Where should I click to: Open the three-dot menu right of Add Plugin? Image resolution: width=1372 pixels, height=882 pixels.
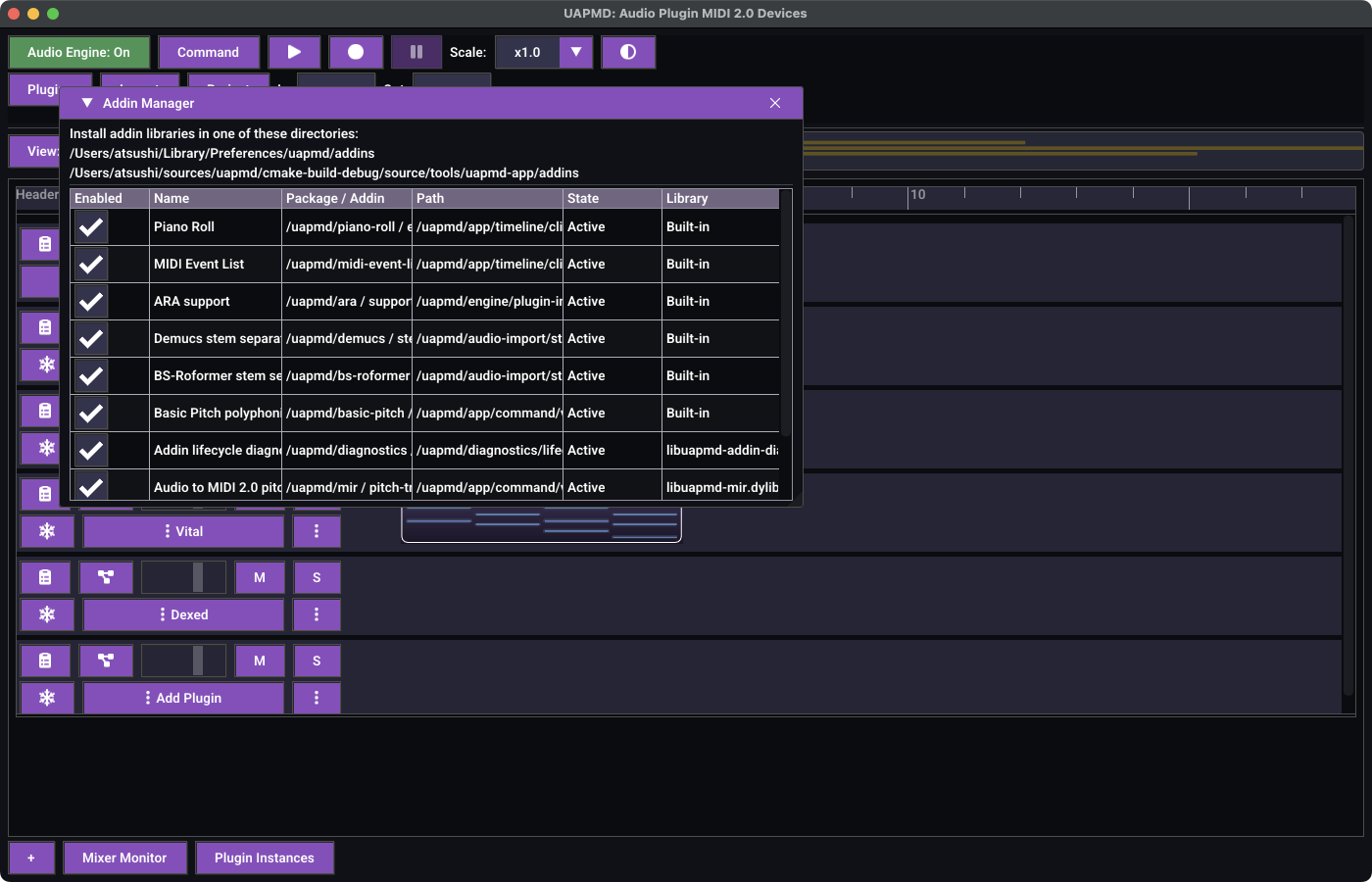[317, 698]
